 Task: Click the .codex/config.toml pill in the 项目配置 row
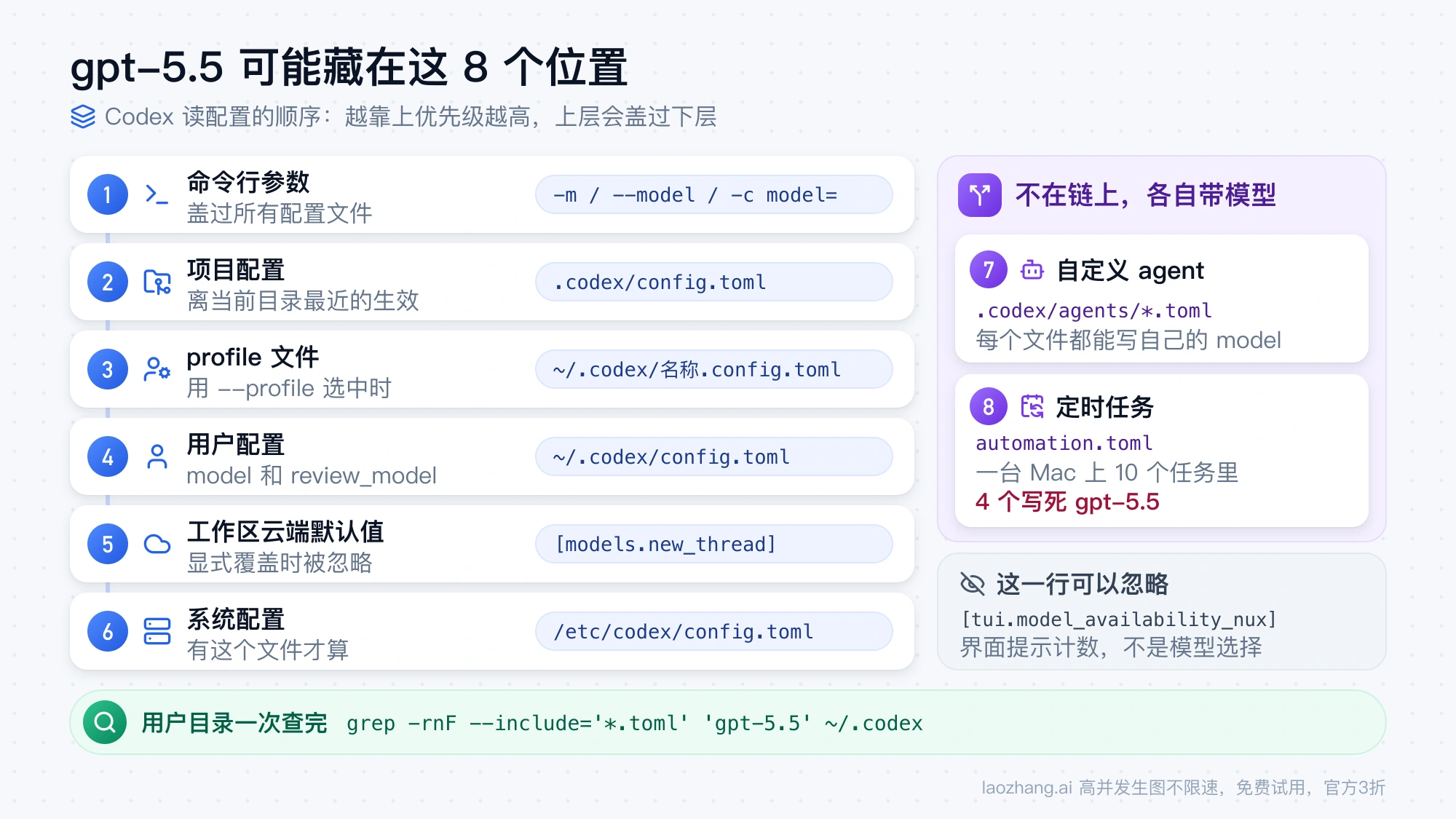point(713,282)
